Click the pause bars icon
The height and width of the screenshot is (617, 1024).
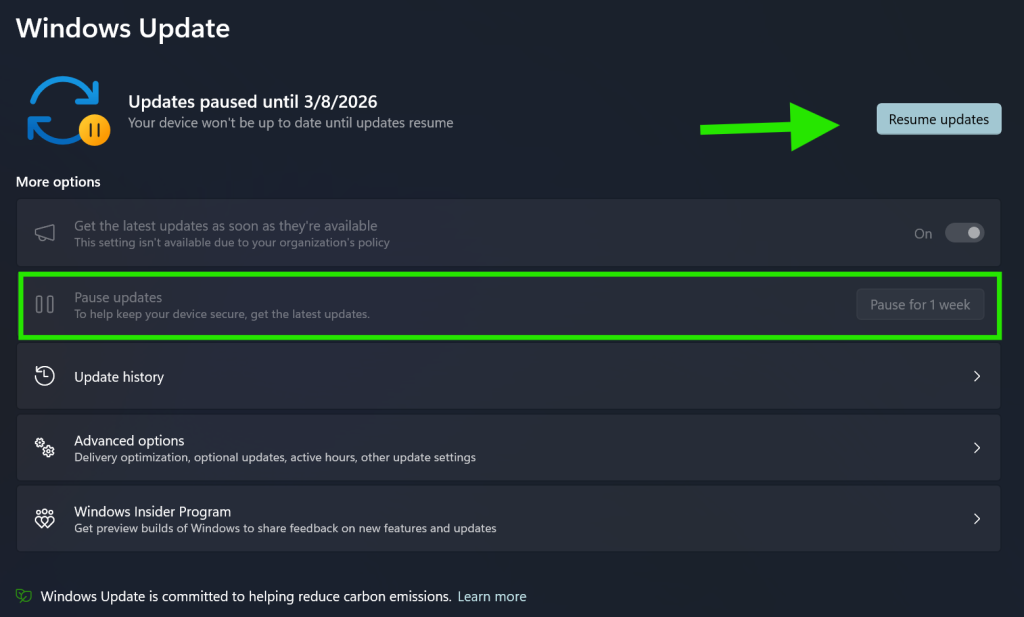pos(45,305)
